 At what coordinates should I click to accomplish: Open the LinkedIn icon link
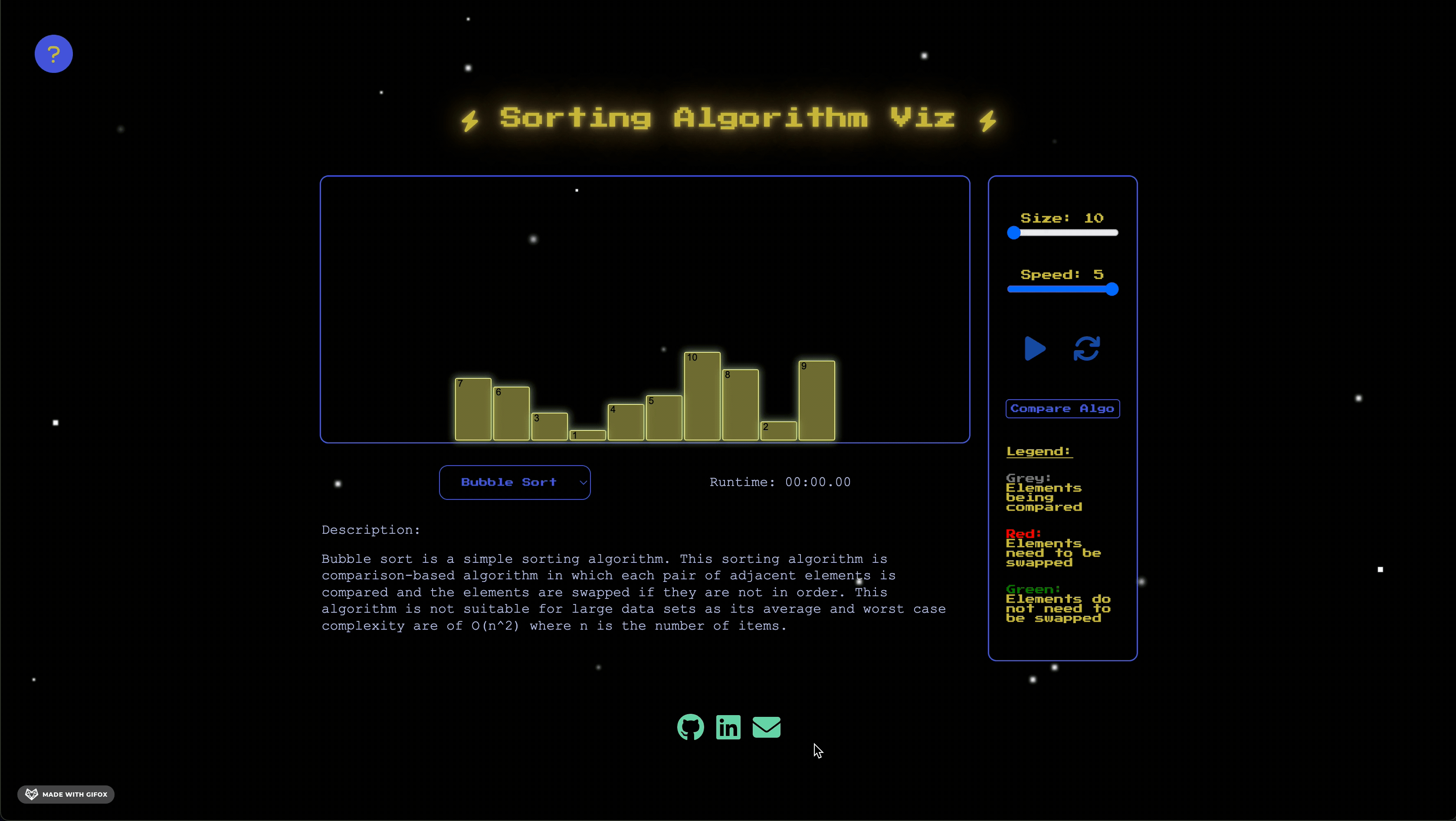(728, 727)
